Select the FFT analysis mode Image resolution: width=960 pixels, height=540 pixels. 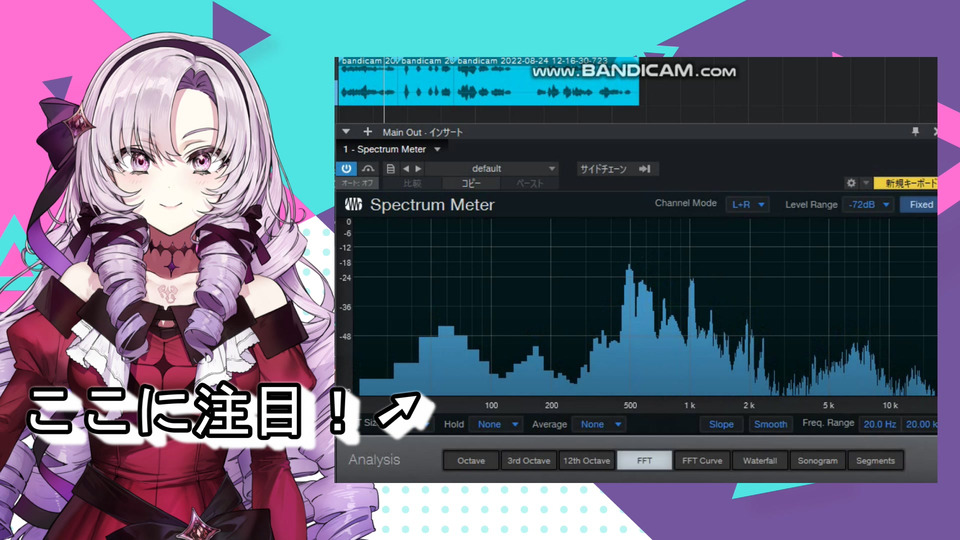click(x=644, y=460)
